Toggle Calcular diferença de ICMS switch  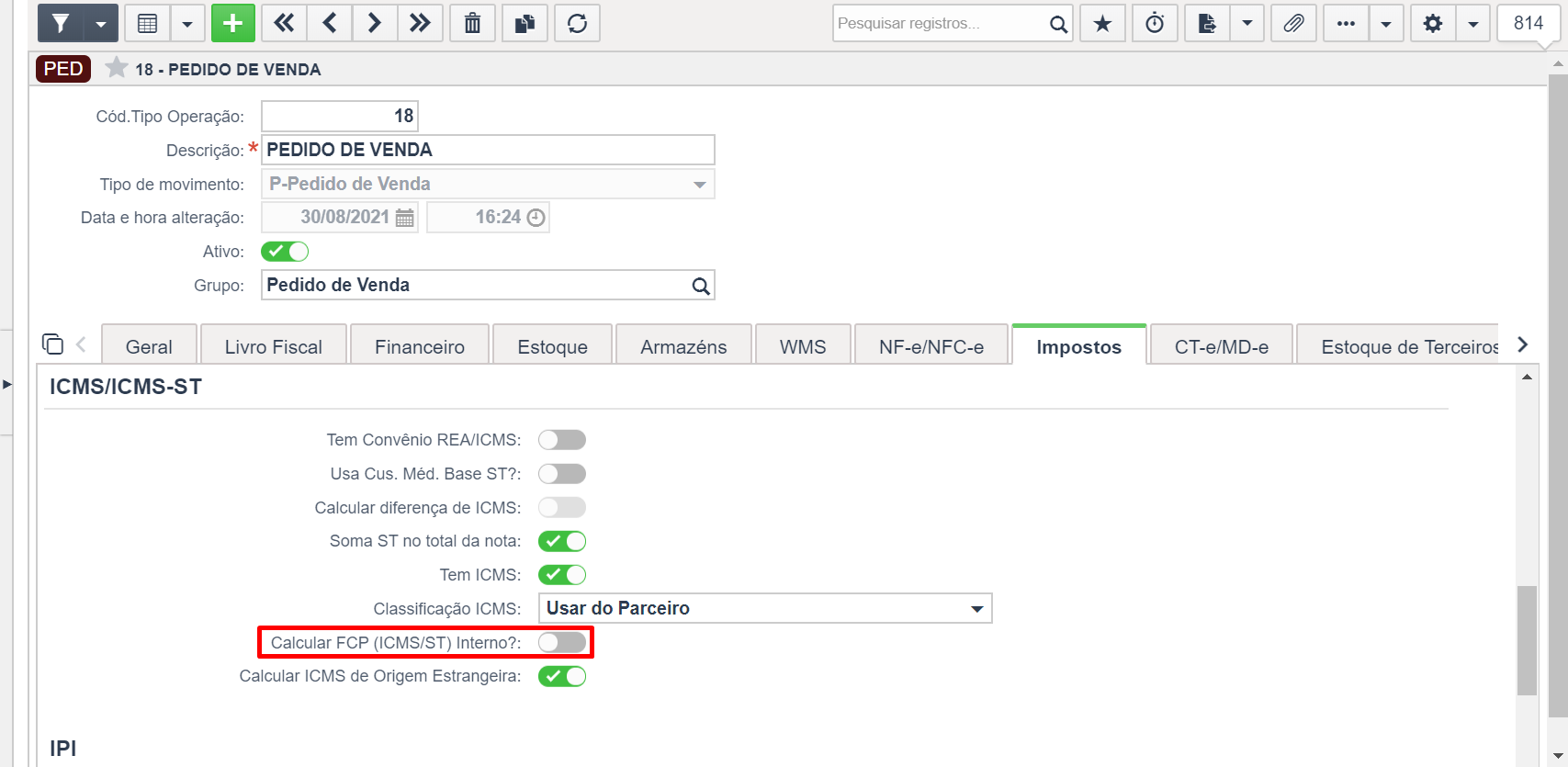562,507
